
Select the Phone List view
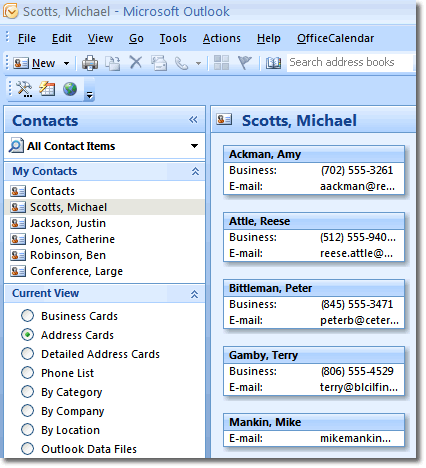tap(27, 372)
